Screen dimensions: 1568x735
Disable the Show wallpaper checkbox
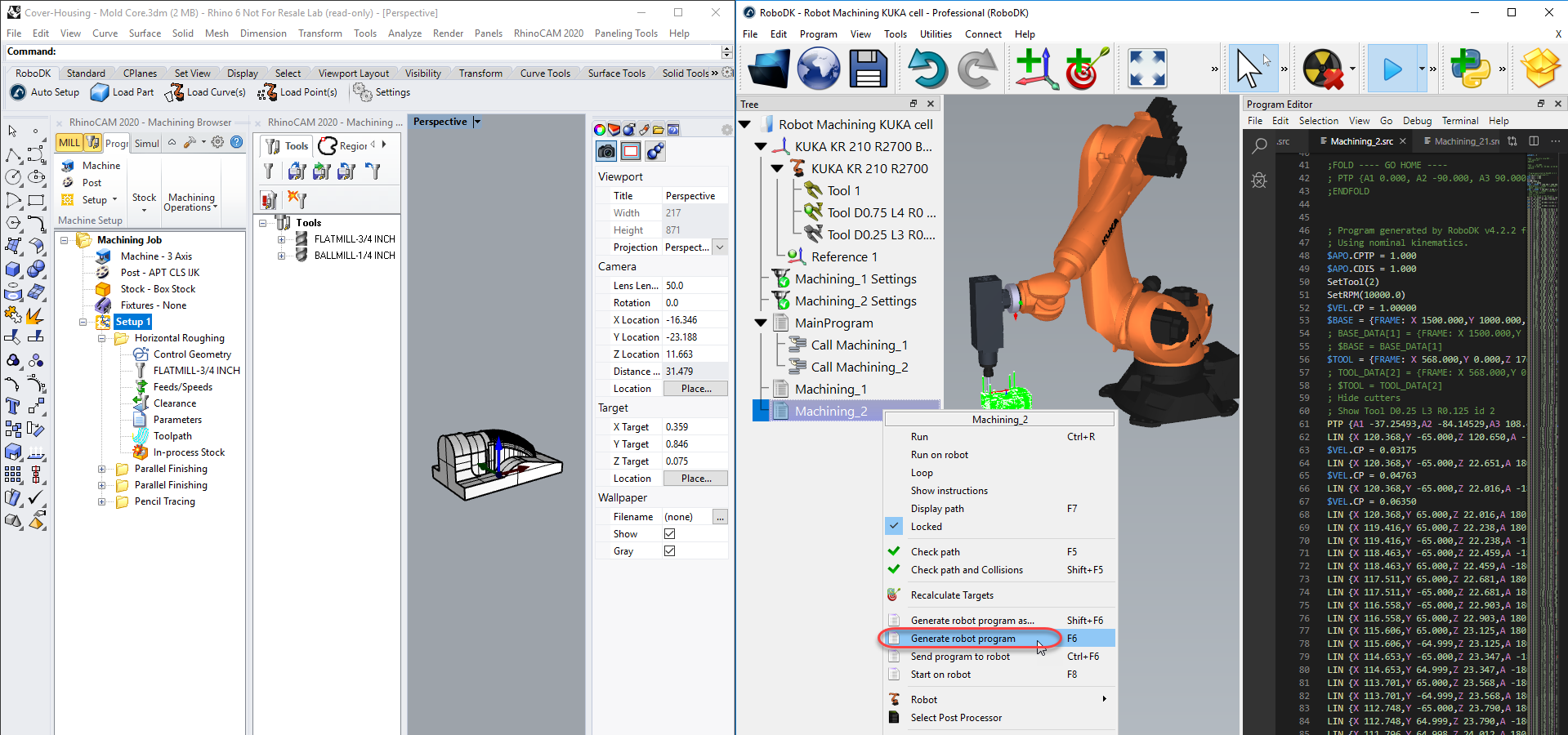pos(669,533)
